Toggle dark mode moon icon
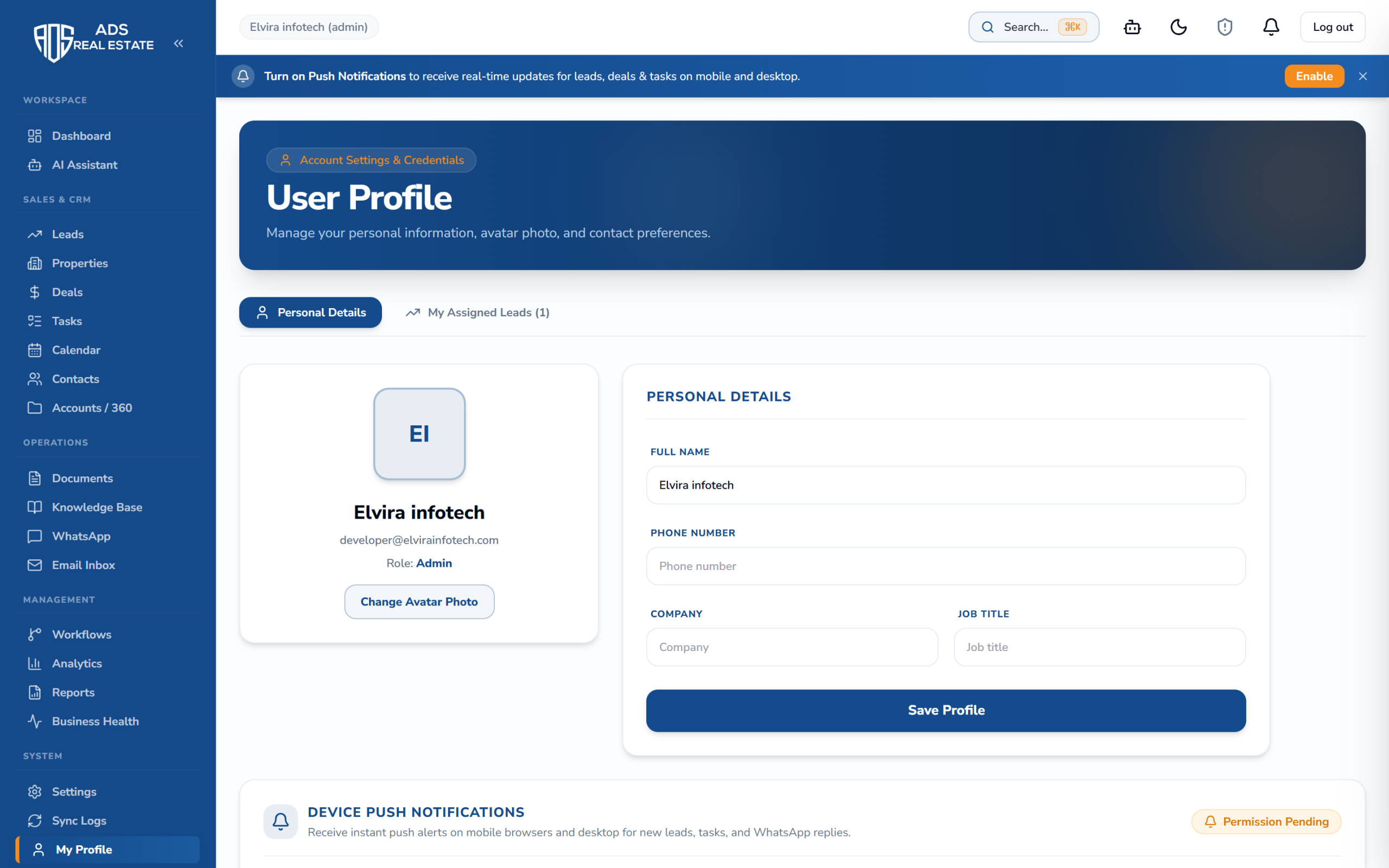Viewport: 1389px width, 868px height. click(1178, 27)
